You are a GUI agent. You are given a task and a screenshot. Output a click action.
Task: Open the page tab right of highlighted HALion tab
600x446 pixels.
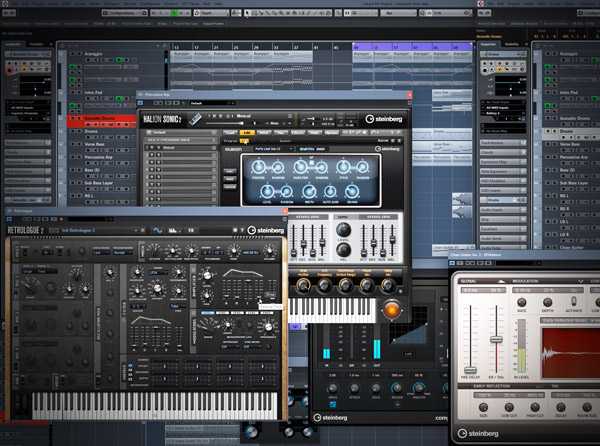click(x=264, y=132)
